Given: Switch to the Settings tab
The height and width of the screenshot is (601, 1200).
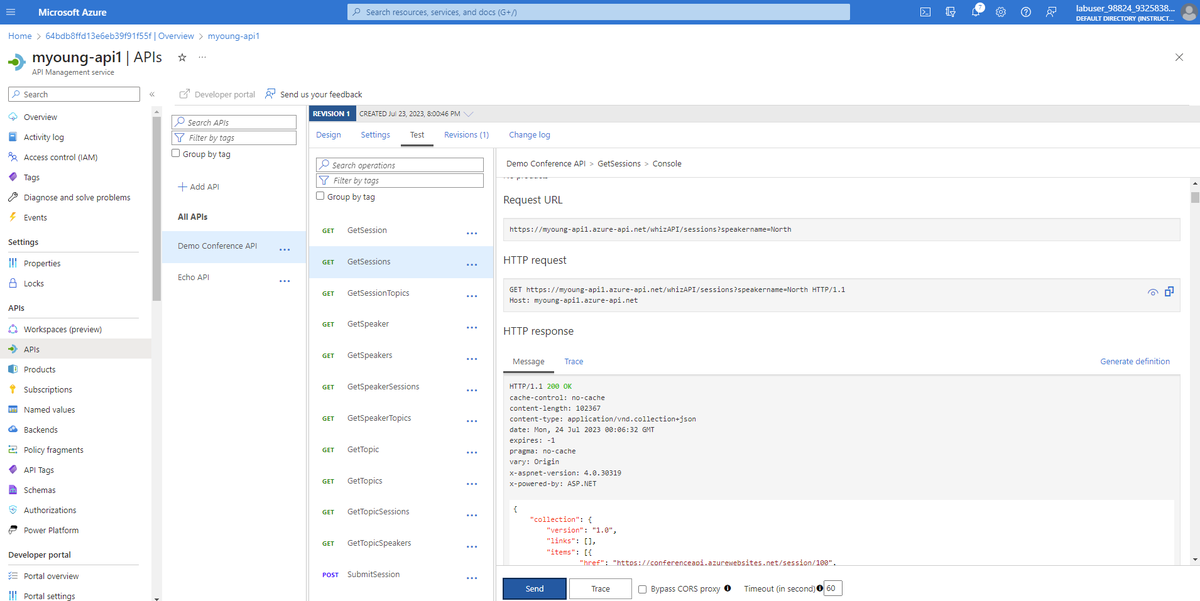Looking at the screenshot, I should coord(375,135).
